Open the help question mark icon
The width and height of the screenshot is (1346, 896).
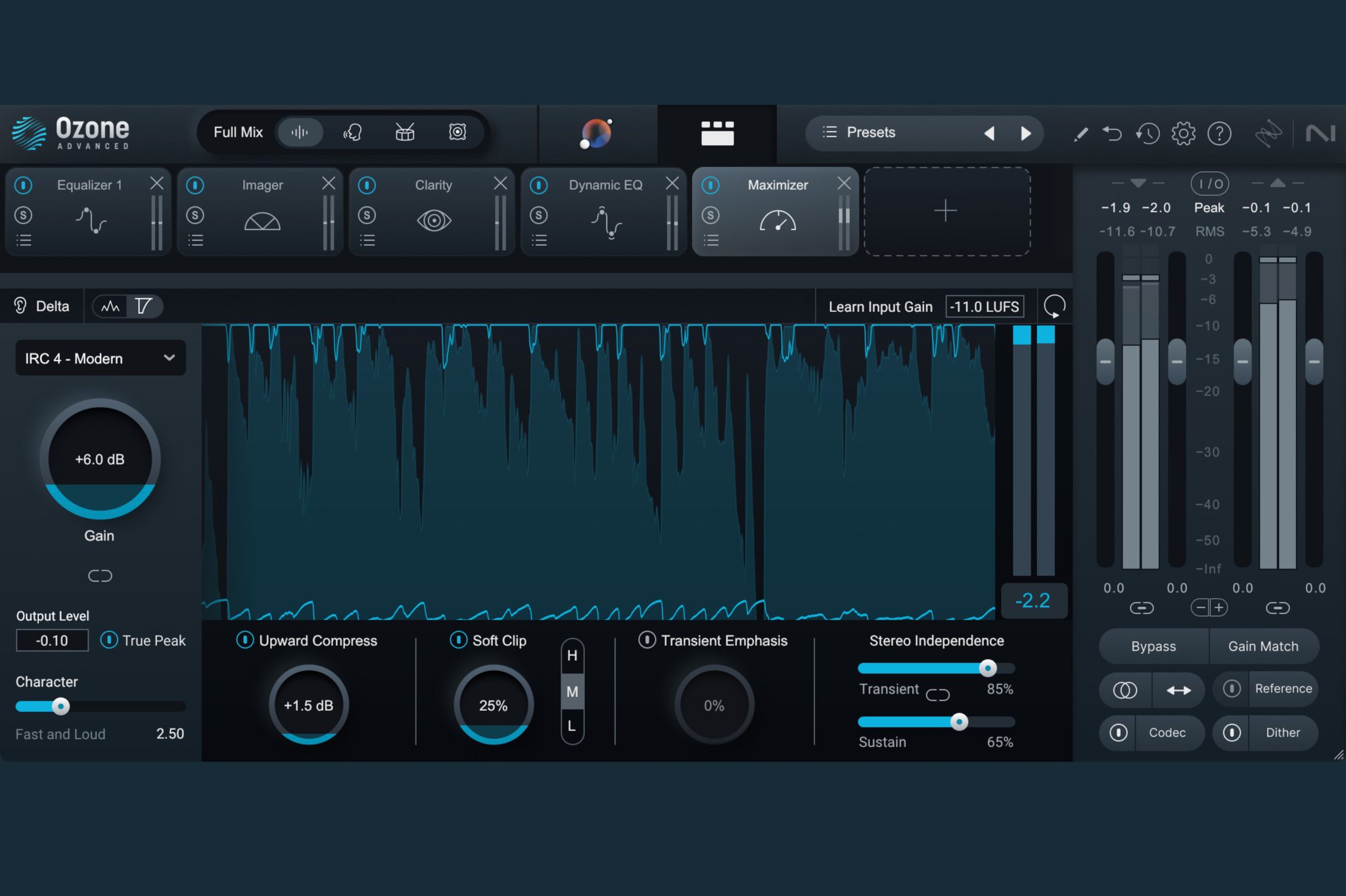pos(1220,133)
